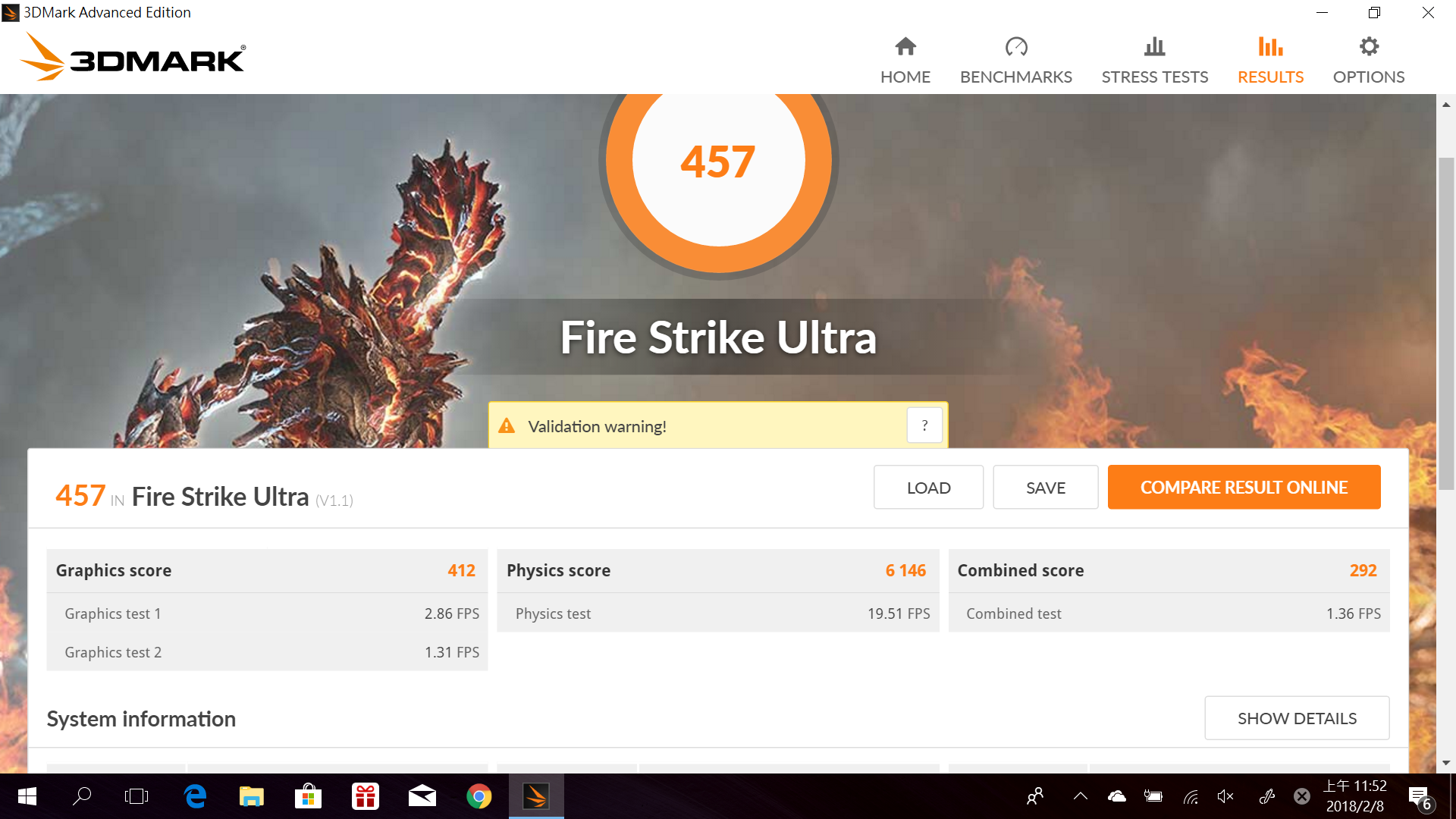Select the Stress Tests tab label
The width and height of the screenshot is (1456, 819).
point(1154,77)
